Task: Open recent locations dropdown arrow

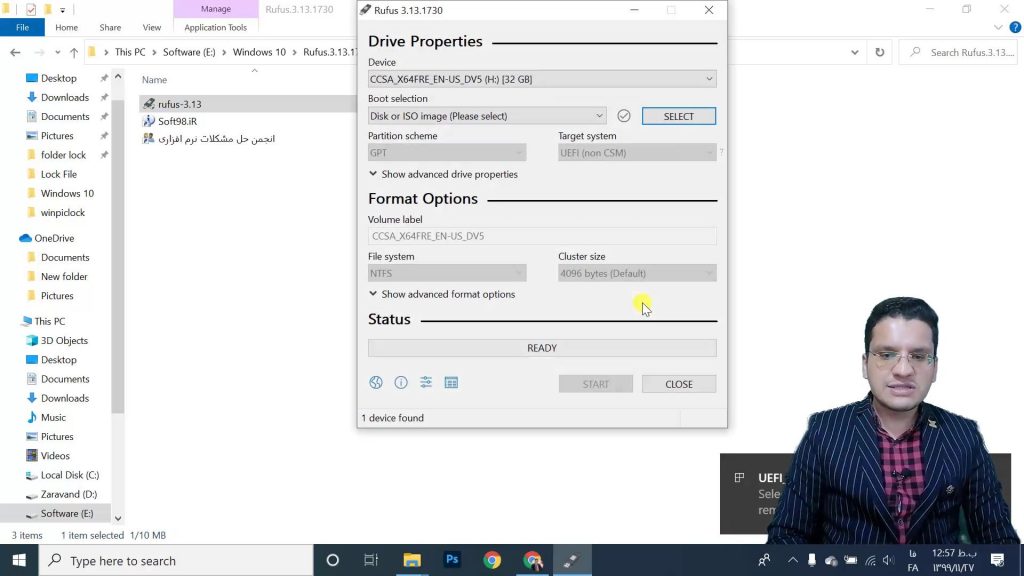Action: pos(57,52)
